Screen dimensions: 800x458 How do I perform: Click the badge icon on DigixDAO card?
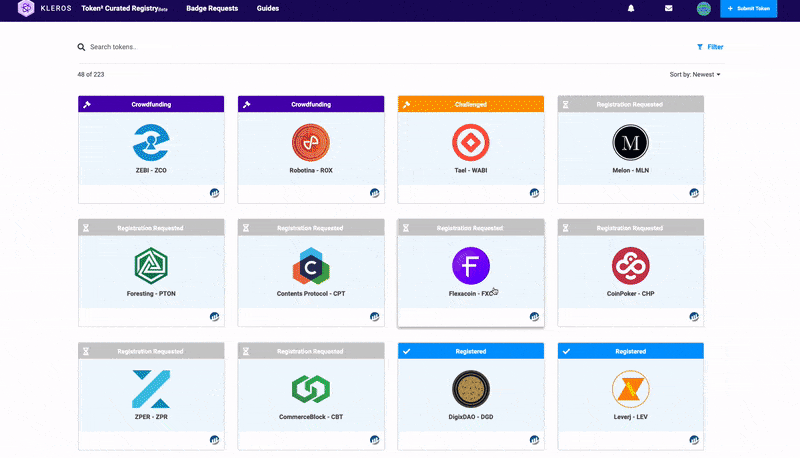[x=534, y=440]
